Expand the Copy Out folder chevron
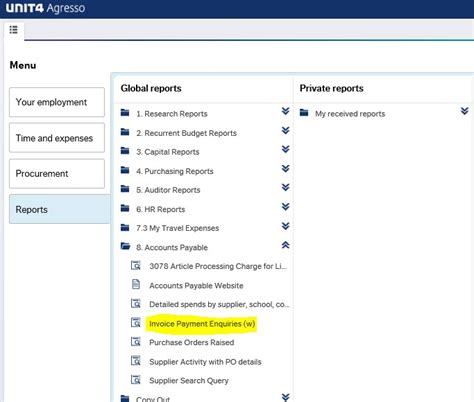The image size is (474, 402). point(285,397)
